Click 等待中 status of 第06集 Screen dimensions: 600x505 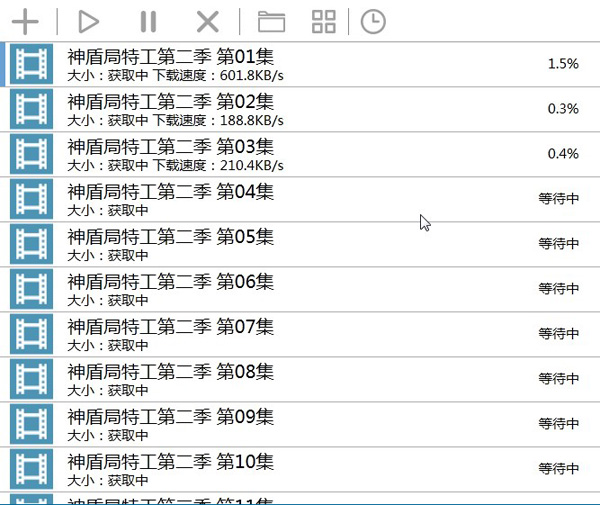coord(559,288)
